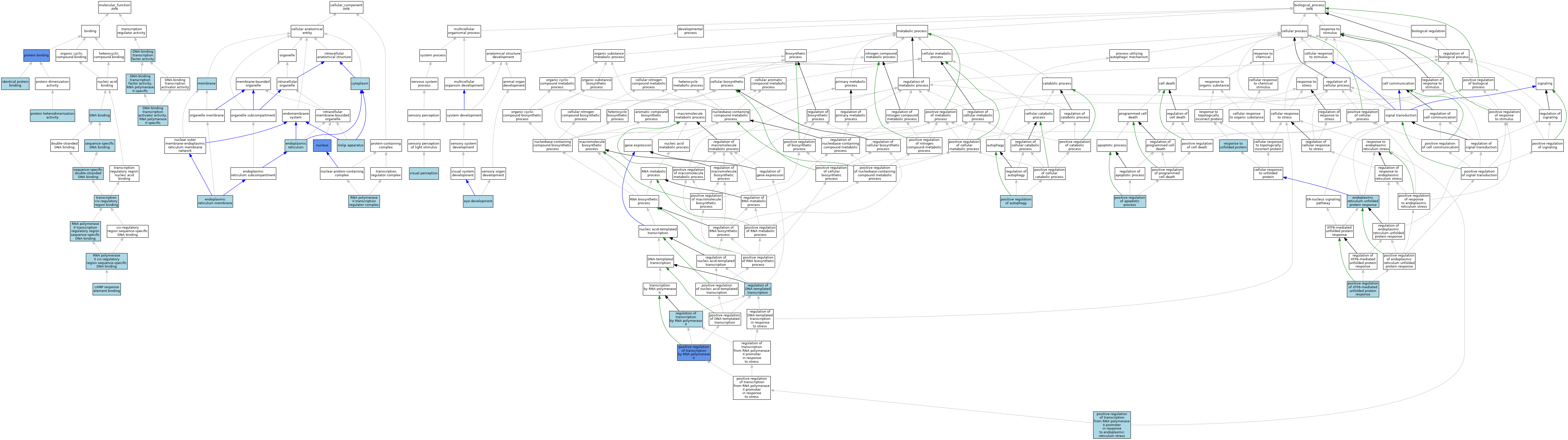Select the 'molecular_function Atf6' root node
The width and height of the screenshot is (1568, 440).
point(114,7)
